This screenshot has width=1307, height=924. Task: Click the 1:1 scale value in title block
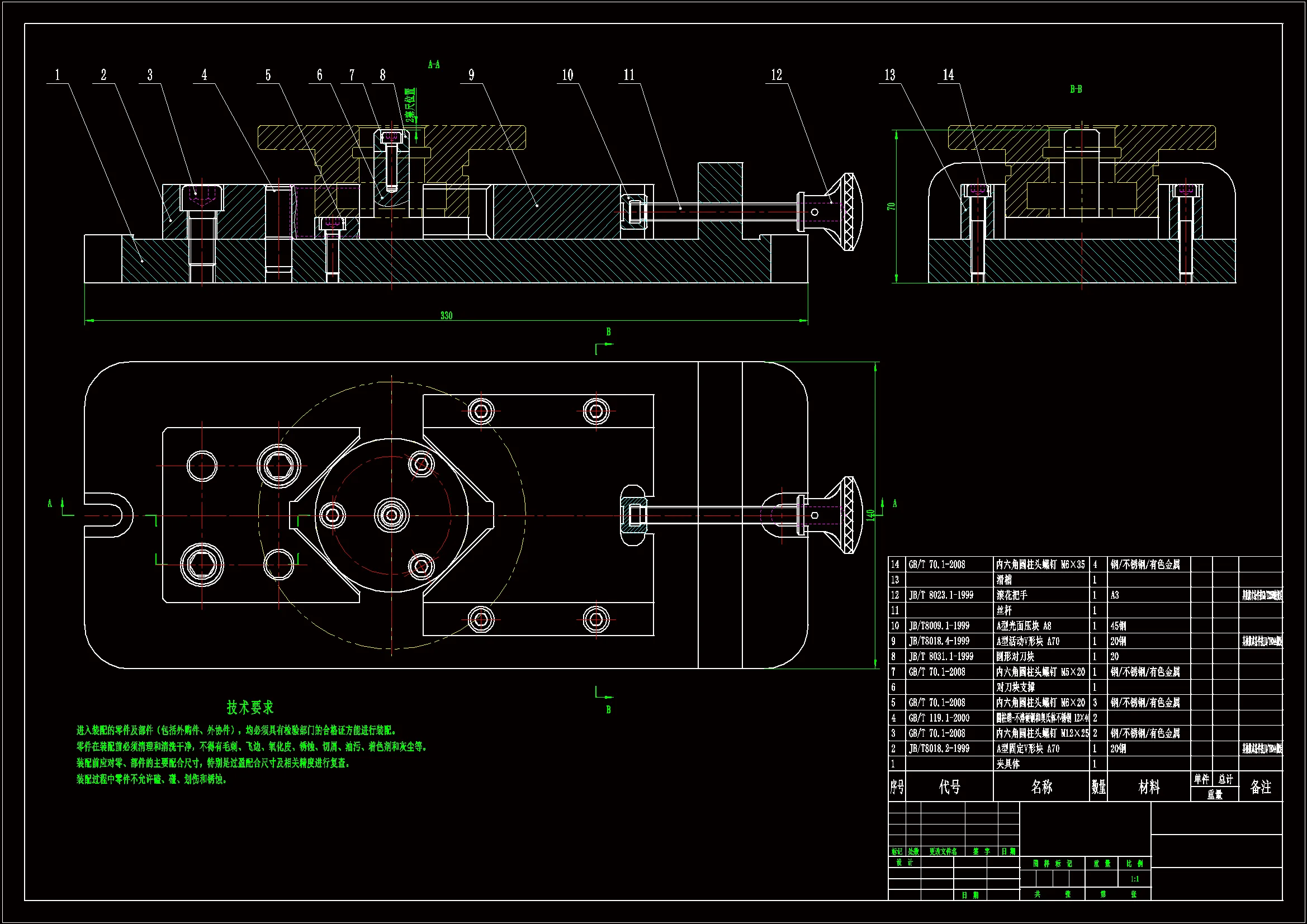coord(1134,879)
